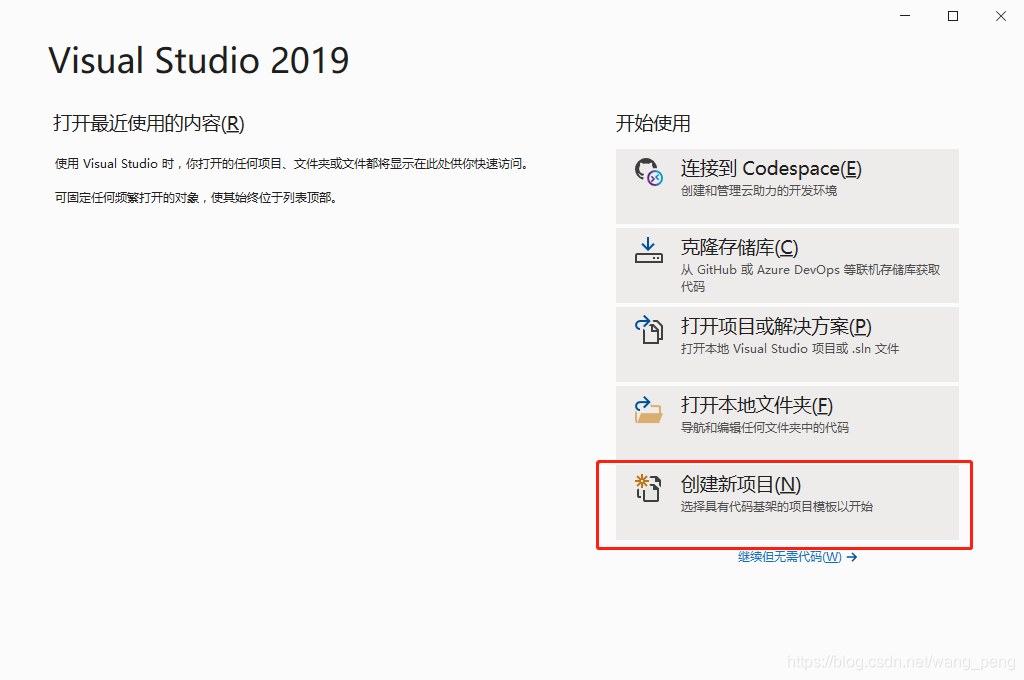The height and width of the screenshot is (680, 1024).
Task: Click the open project or solution icon
Action: 648,330
